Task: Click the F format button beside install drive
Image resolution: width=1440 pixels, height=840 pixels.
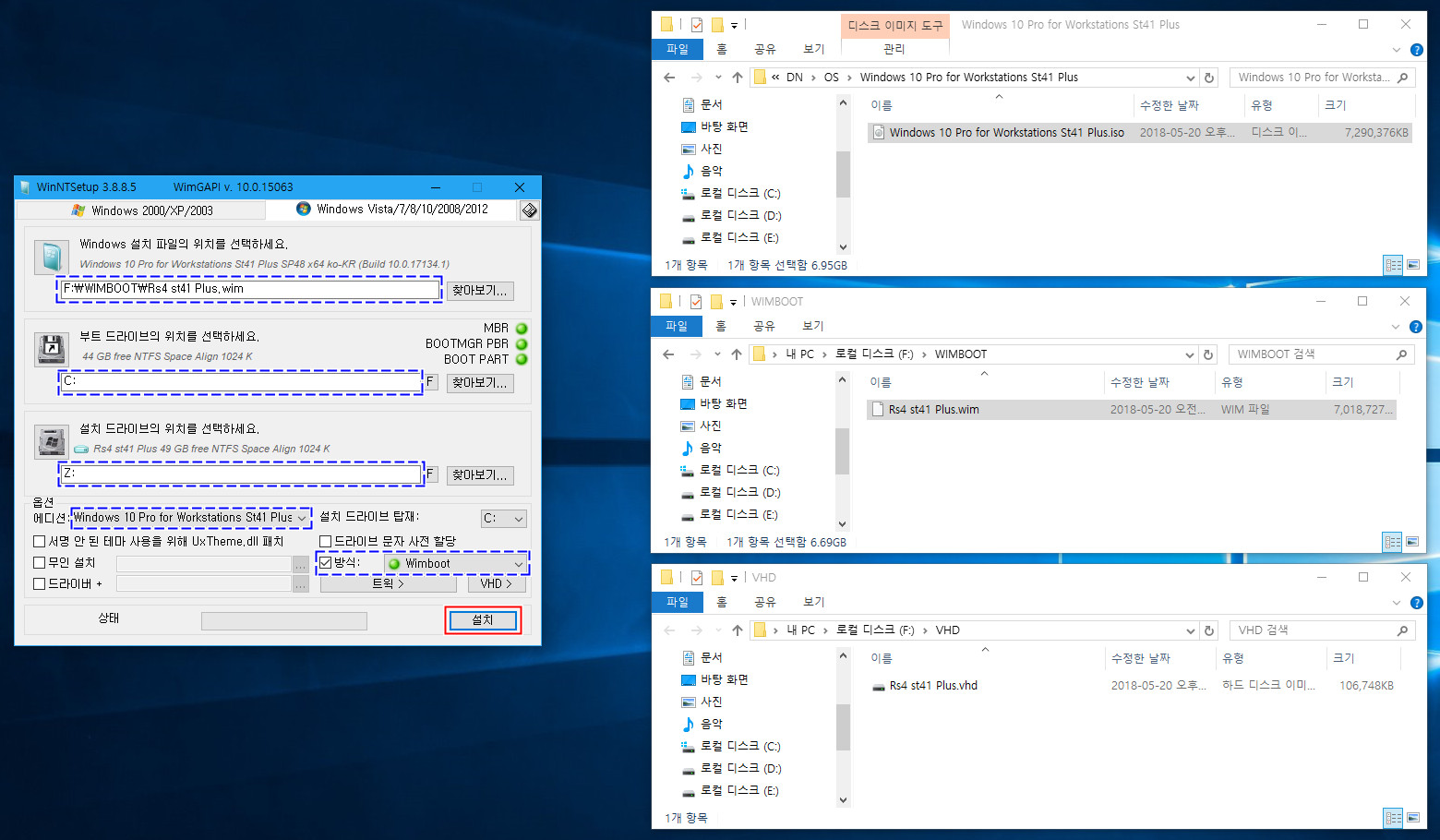Action: 430,474
